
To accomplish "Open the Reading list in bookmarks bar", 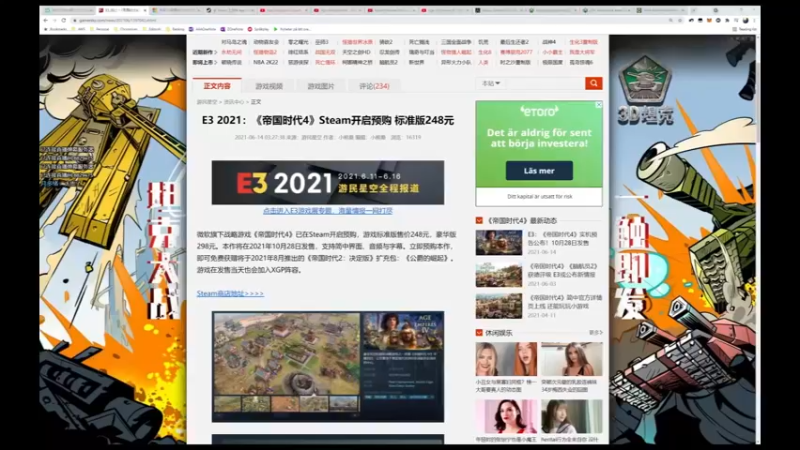I will point(744,29).
